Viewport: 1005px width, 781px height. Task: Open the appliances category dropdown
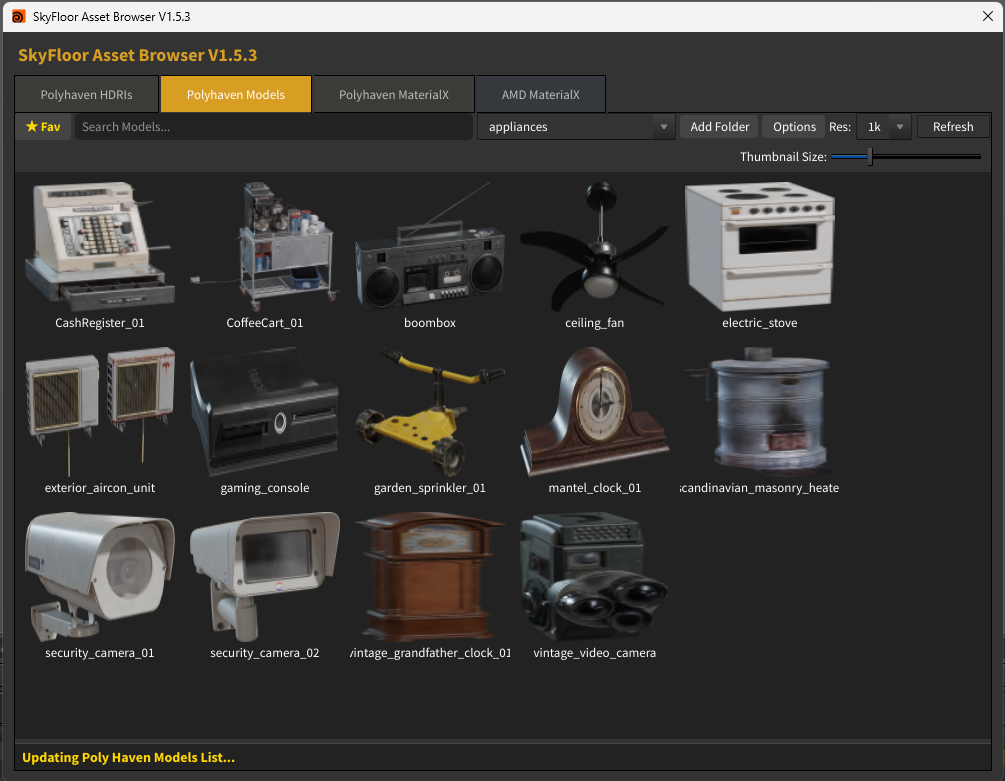(x=576, y=127)
